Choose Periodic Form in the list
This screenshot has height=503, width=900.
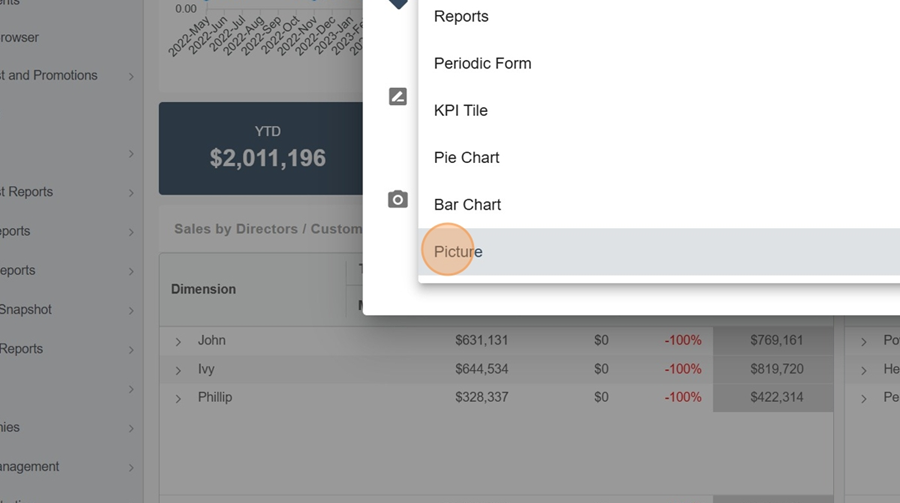(x=482, y=64)
